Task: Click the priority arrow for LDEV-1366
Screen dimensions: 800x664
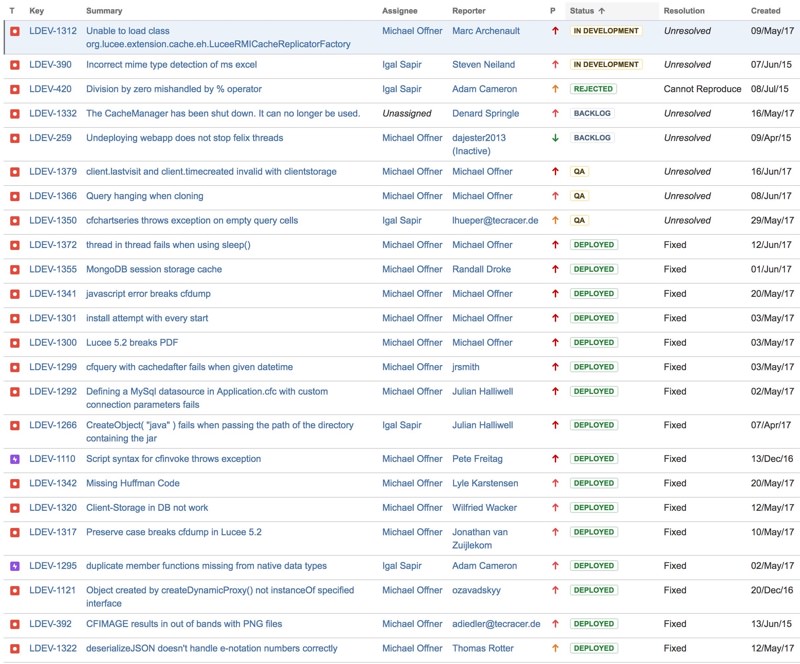Action: [x=555, y=196]
